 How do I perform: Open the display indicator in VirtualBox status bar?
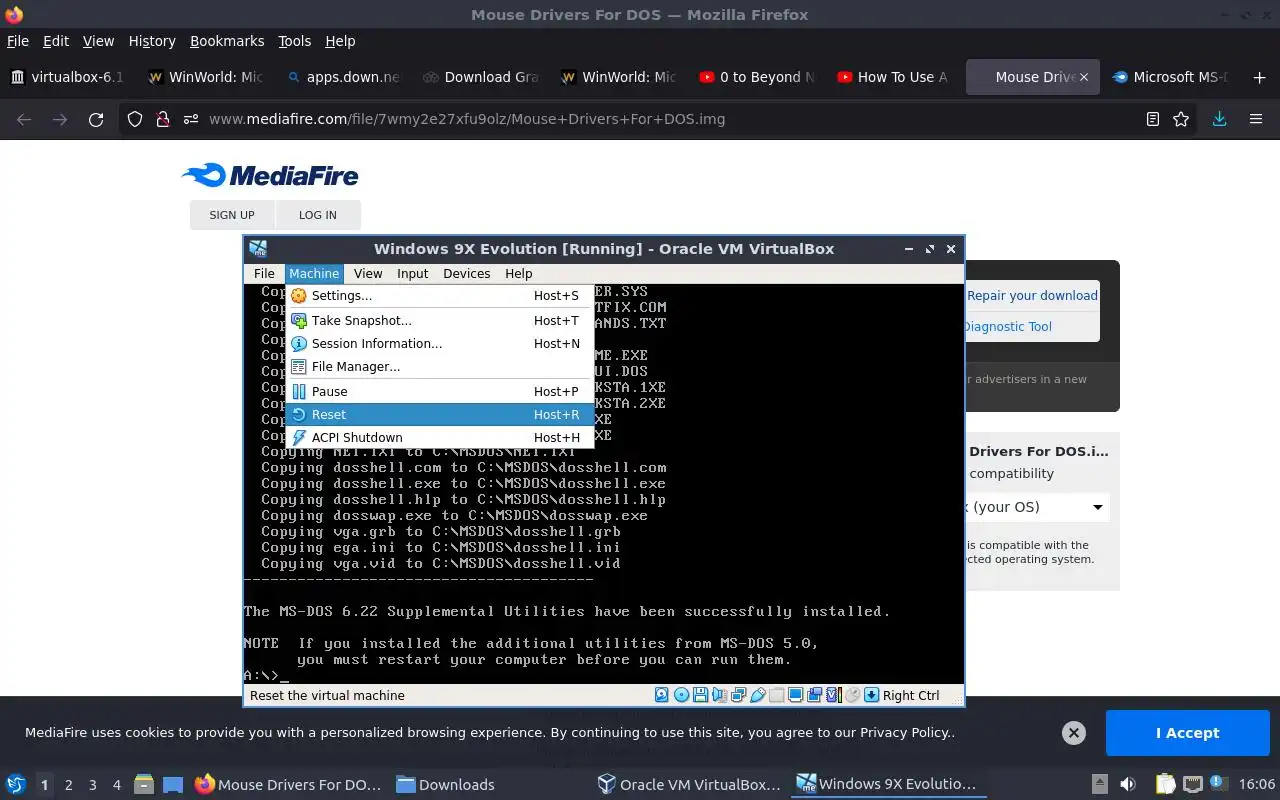pos(795,695)
